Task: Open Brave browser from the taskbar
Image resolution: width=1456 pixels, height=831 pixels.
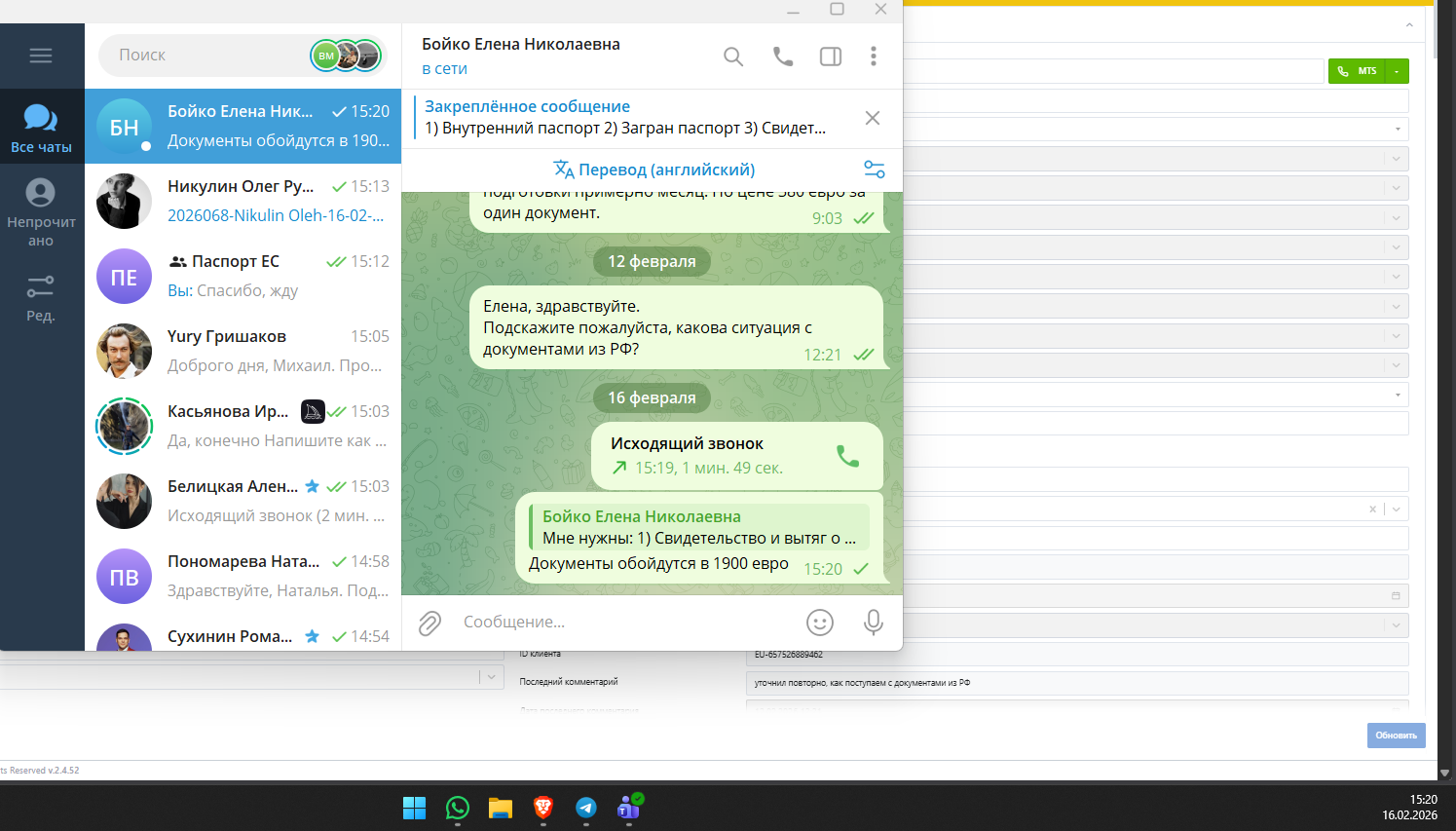Action: coord(543,808)
